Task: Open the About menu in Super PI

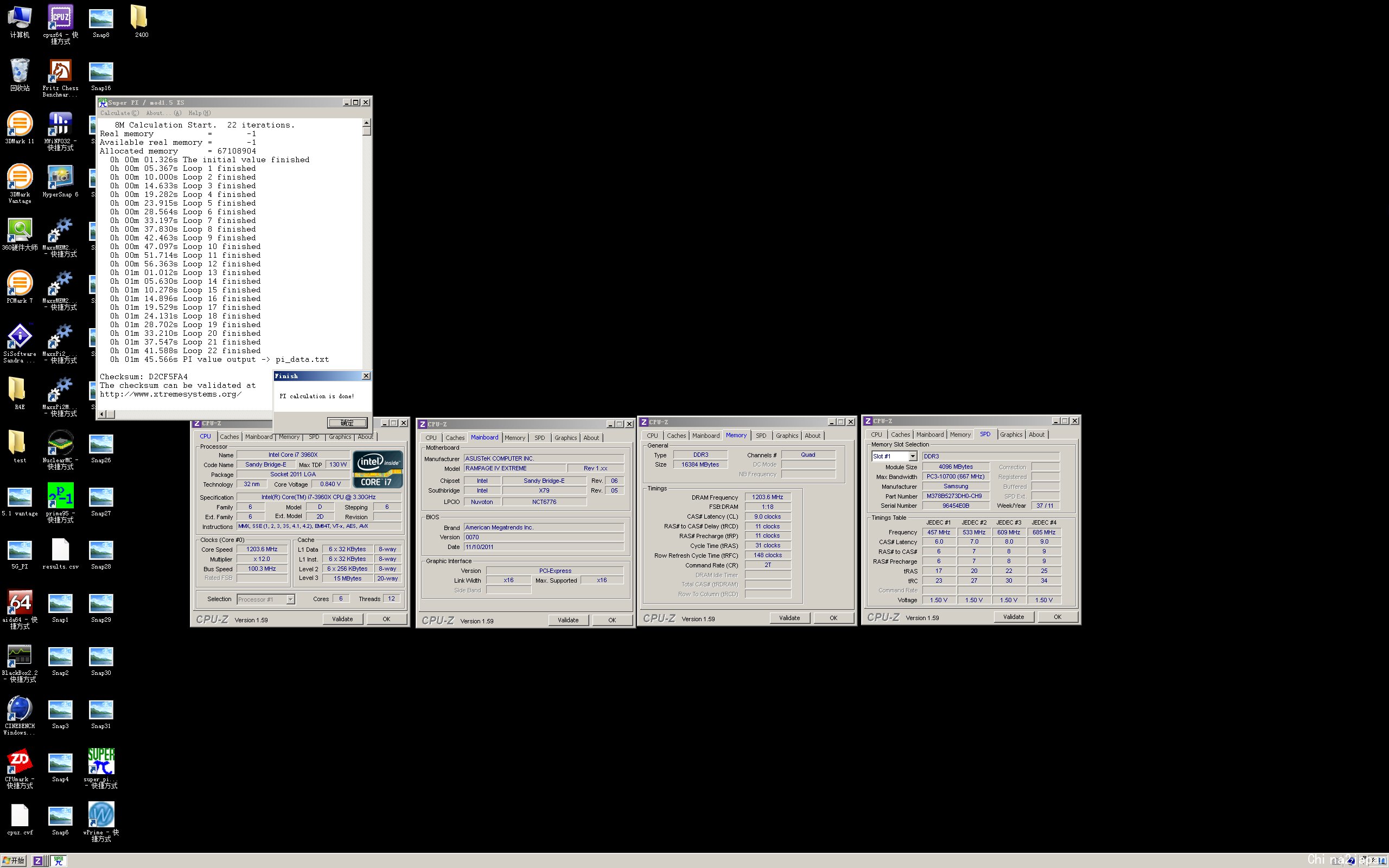Action: pos(163,113)
